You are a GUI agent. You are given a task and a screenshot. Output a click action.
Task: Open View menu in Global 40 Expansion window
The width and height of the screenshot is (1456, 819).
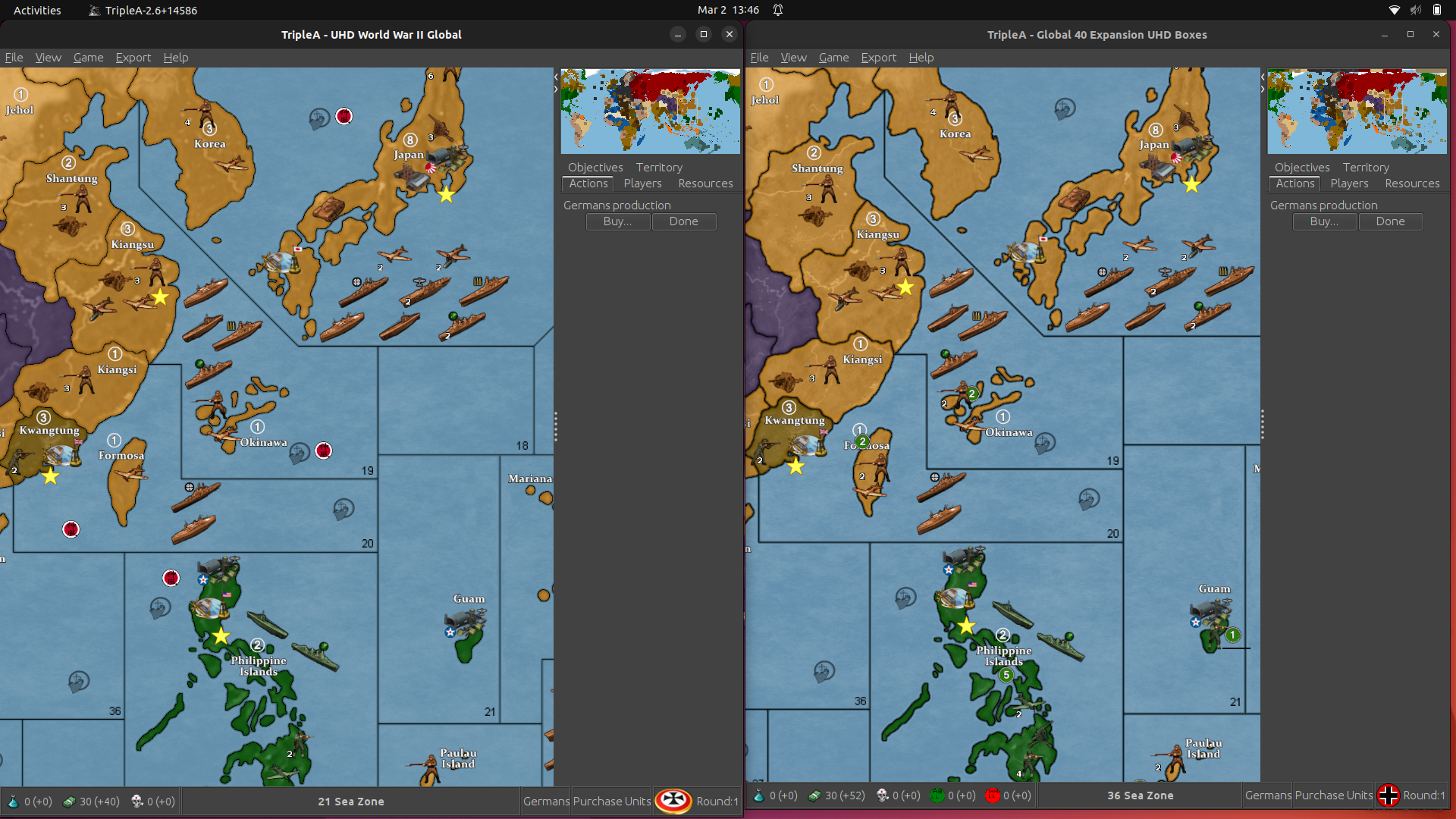pos(793,58)
